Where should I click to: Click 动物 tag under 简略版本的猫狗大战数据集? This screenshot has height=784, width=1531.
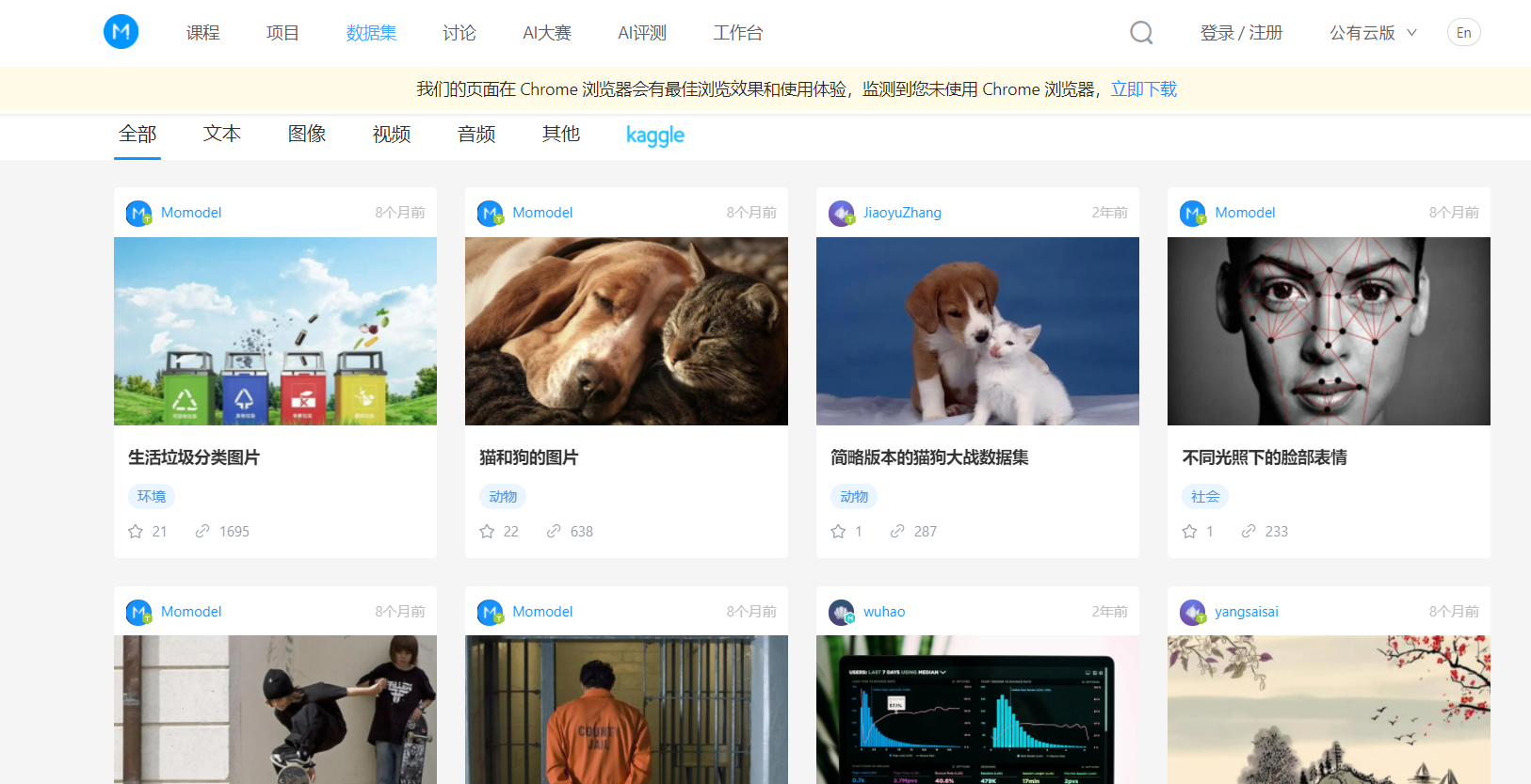[x=854, y=496]
